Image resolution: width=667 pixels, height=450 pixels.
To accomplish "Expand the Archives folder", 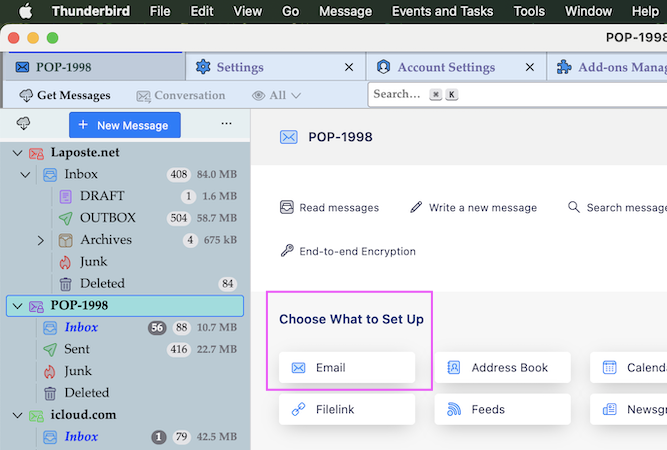I will pyautogui.click(x=40, y=240).
